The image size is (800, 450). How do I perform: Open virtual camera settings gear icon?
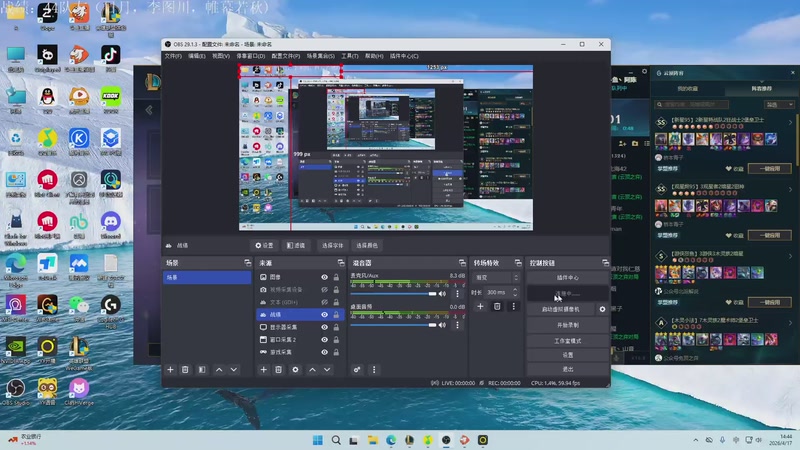click(x=602, y=309)
